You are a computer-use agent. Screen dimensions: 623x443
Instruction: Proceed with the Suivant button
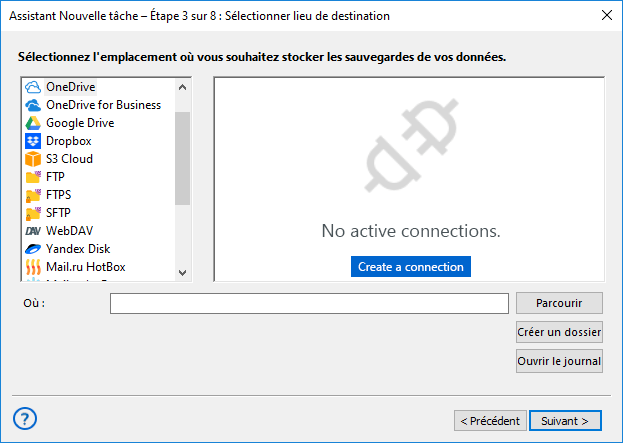[x=565, y=420]
